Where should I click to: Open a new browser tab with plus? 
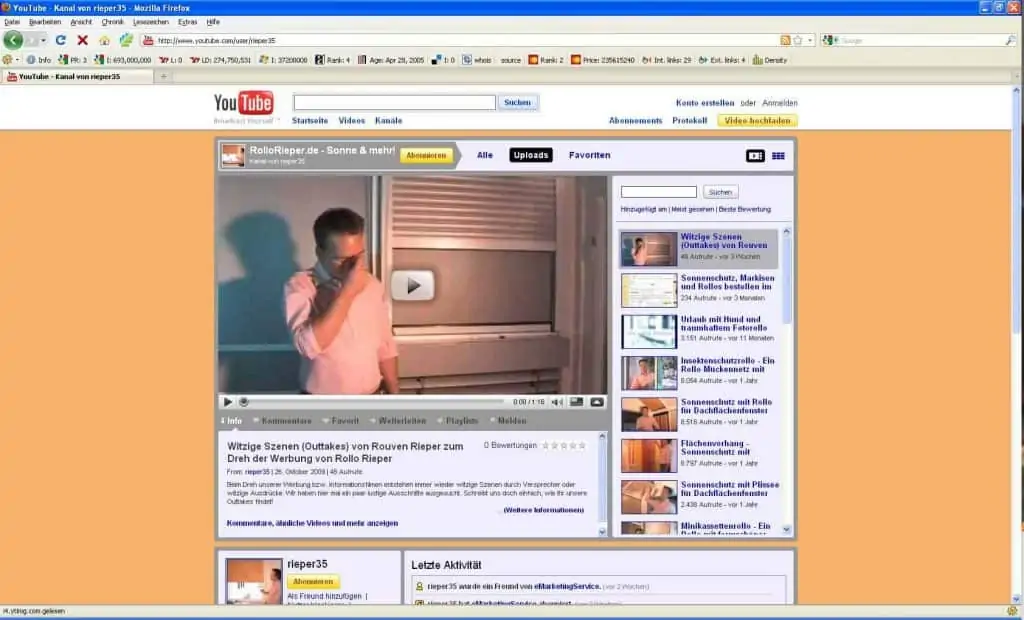coord(163,76)
